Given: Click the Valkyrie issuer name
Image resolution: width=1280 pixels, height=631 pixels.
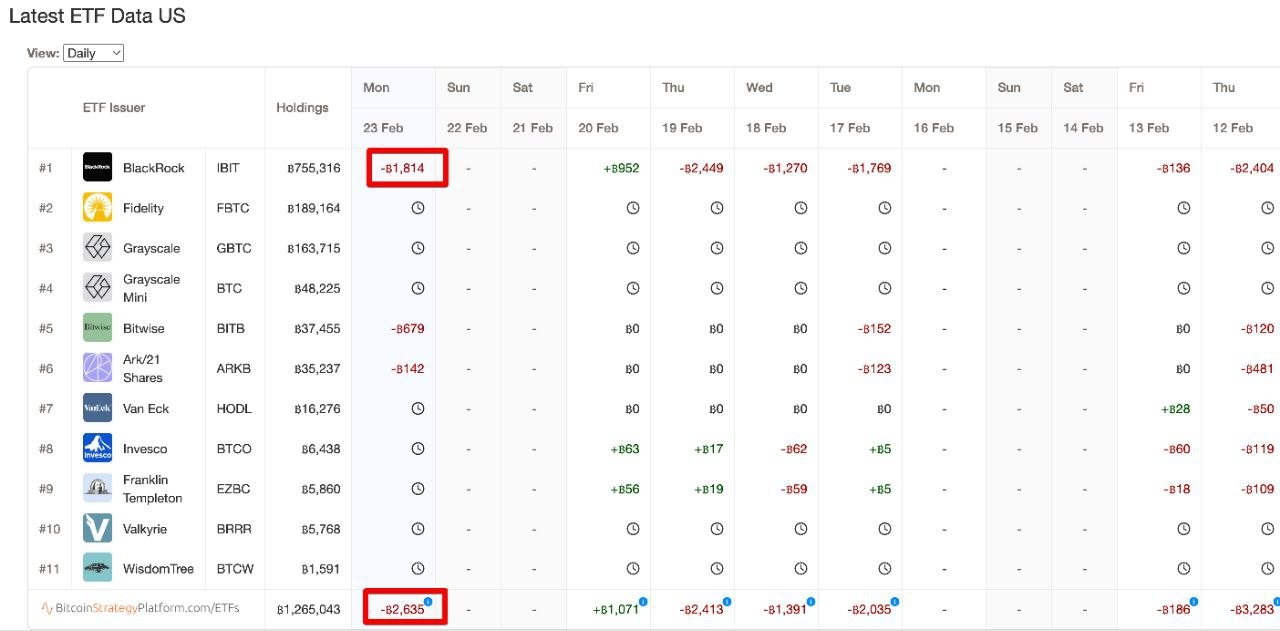Looking at the screenshot, I should 145,528.
